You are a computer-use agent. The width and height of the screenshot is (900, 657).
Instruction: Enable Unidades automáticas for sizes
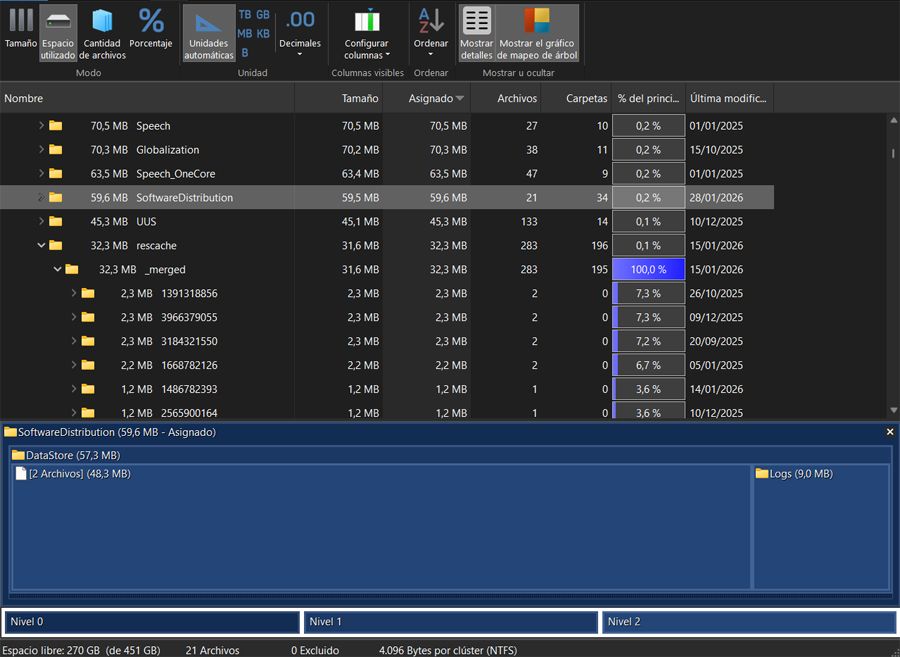tap(208, 30)
